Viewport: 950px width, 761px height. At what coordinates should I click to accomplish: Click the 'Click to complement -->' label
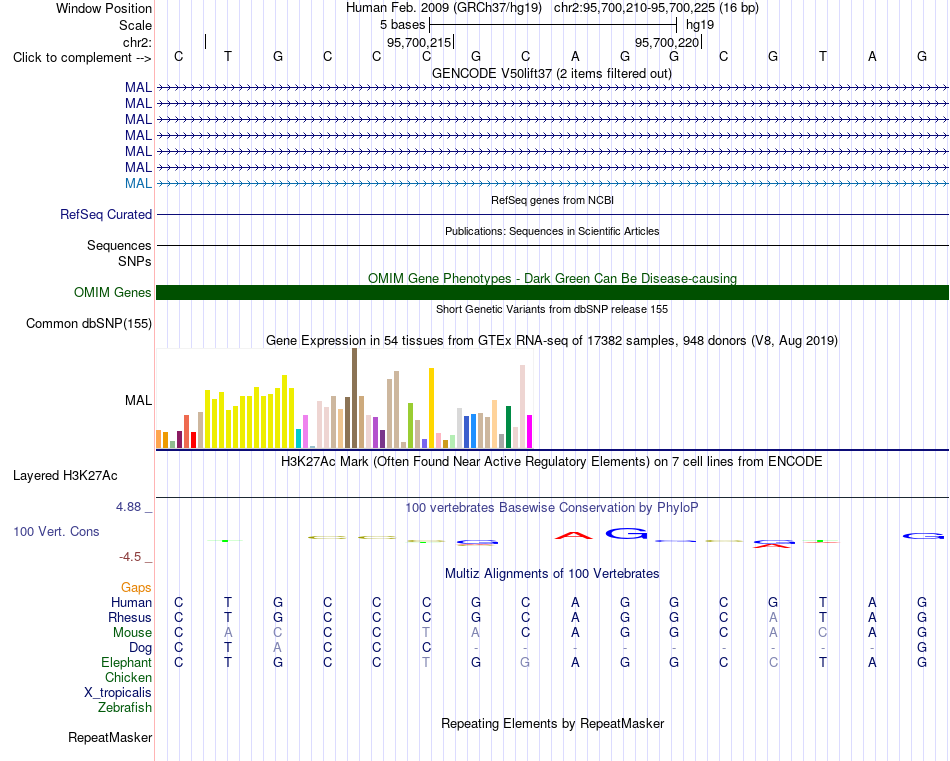click(82, 58)
